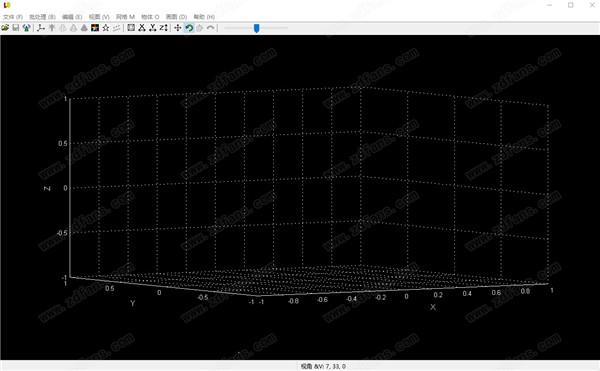Click the view angle status bar text
The height and width of the screenshot is (371, 600).
coord(323,366)
